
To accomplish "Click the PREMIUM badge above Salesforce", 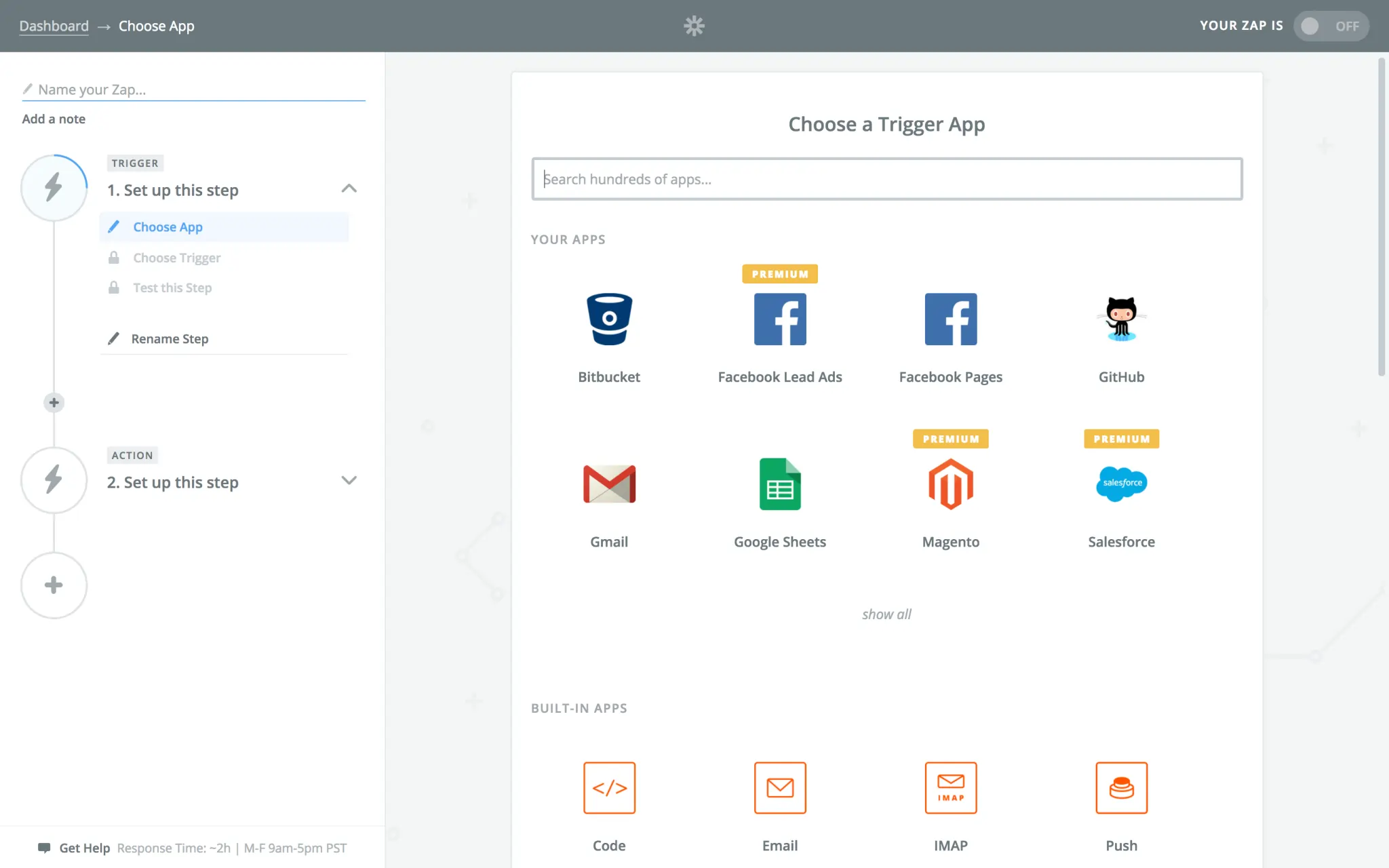I will (1121, 439).
